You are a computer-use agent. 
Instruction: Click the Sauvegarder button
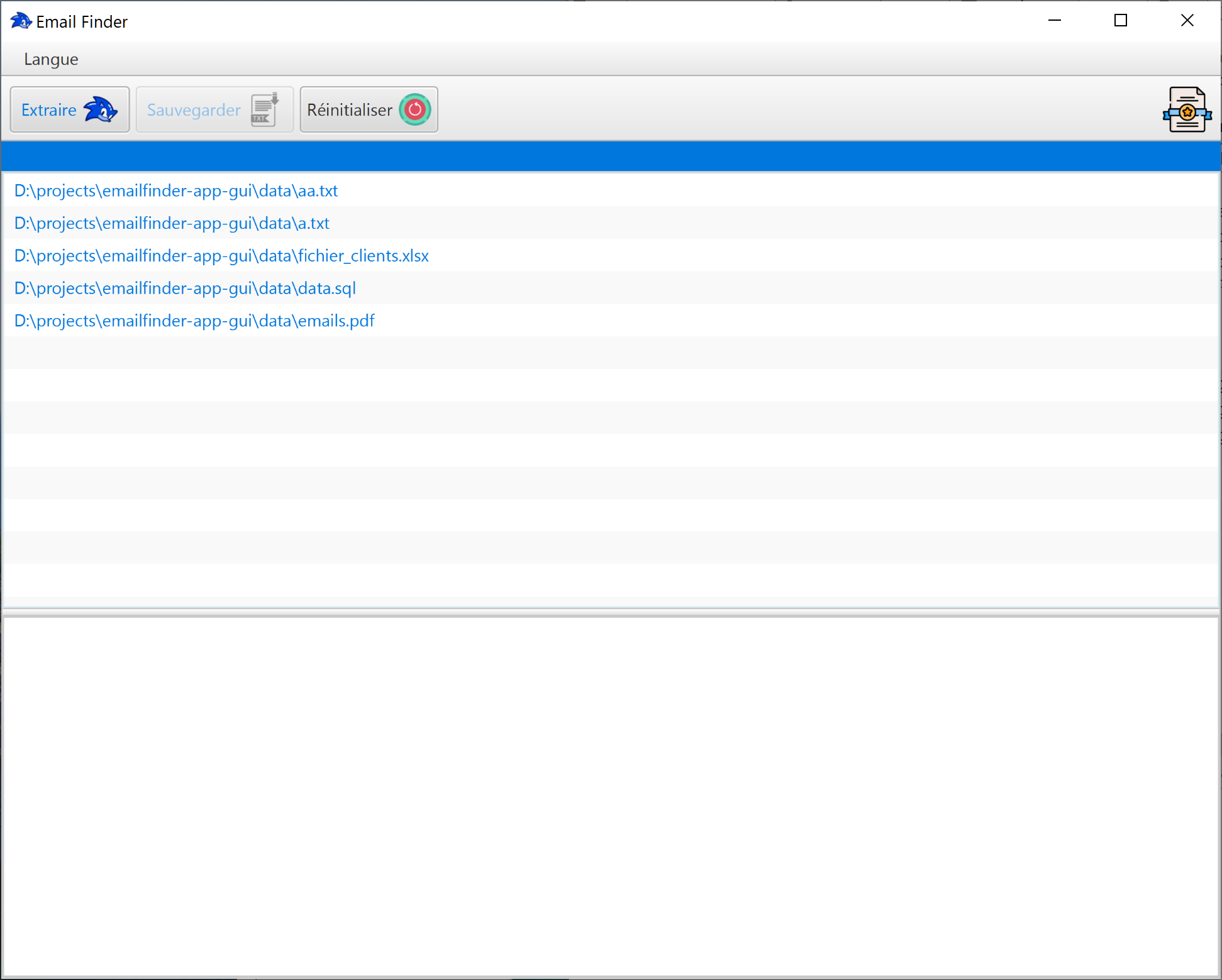click(214, 110)
